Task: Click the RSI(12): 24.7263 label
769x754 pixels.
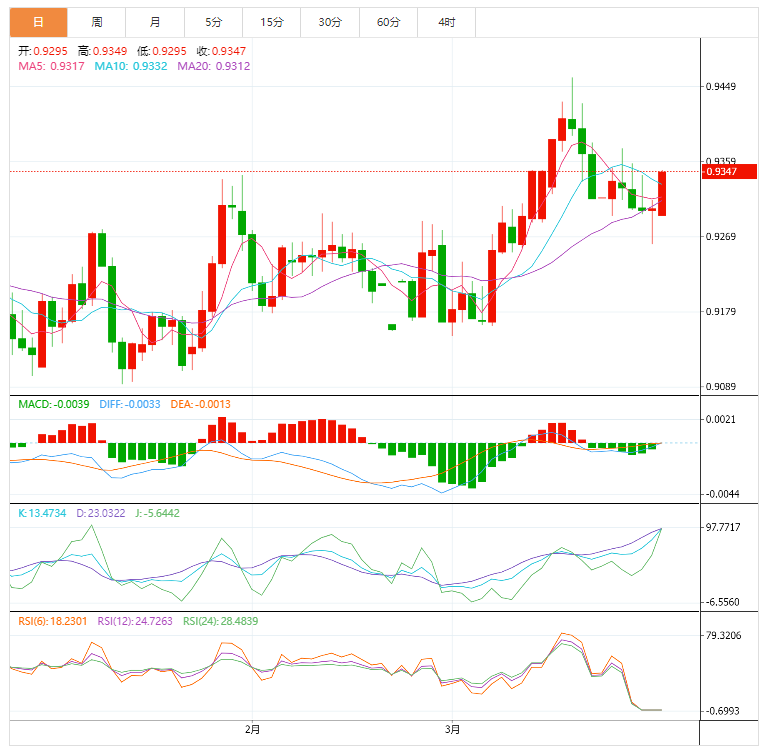Action: click(135, 621)
